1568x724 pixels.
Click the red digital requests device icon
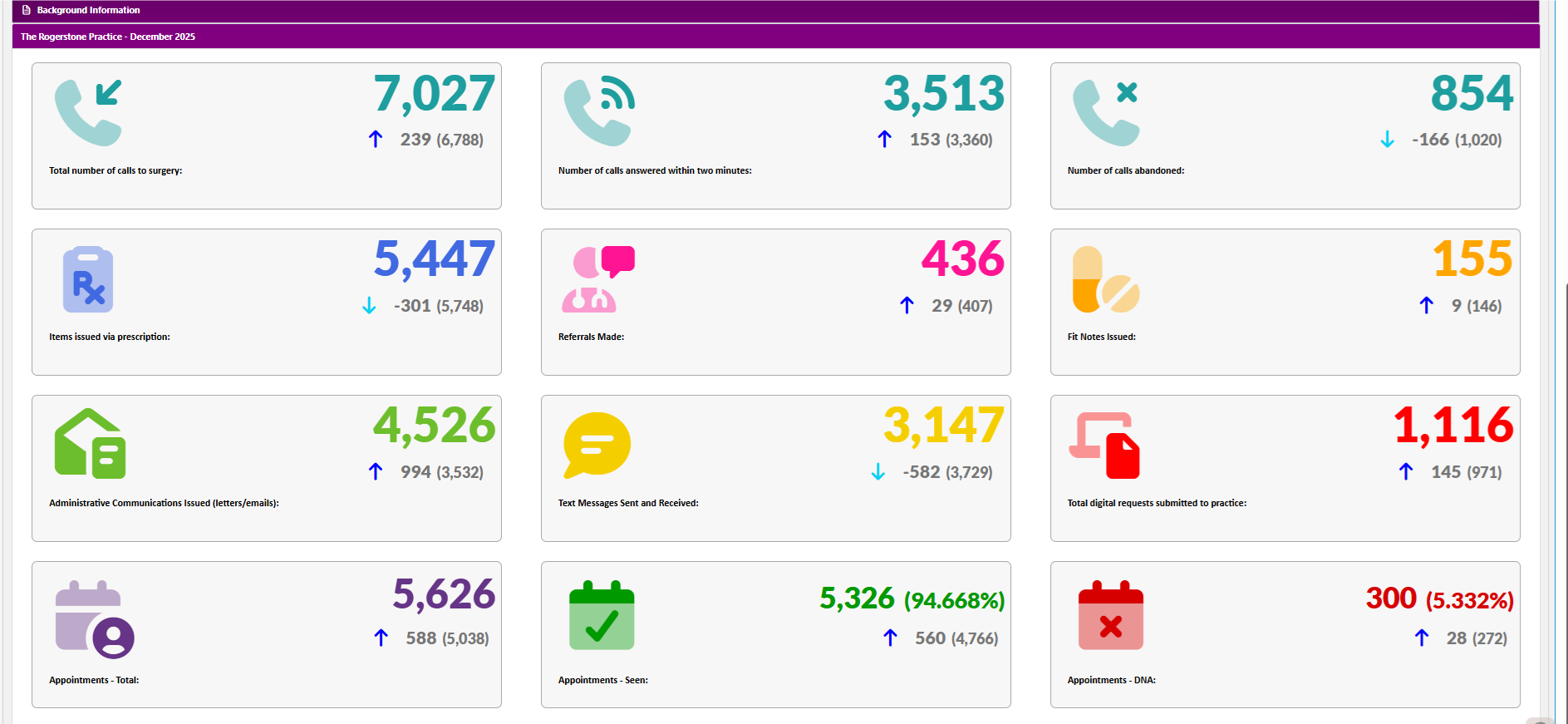point(1104,445)
